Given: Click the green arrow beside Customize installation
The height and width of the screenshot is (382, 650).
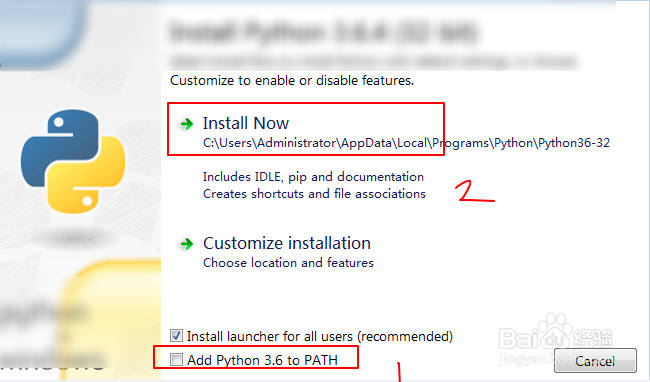Looking at the screenshot, I should pos(187,244).
